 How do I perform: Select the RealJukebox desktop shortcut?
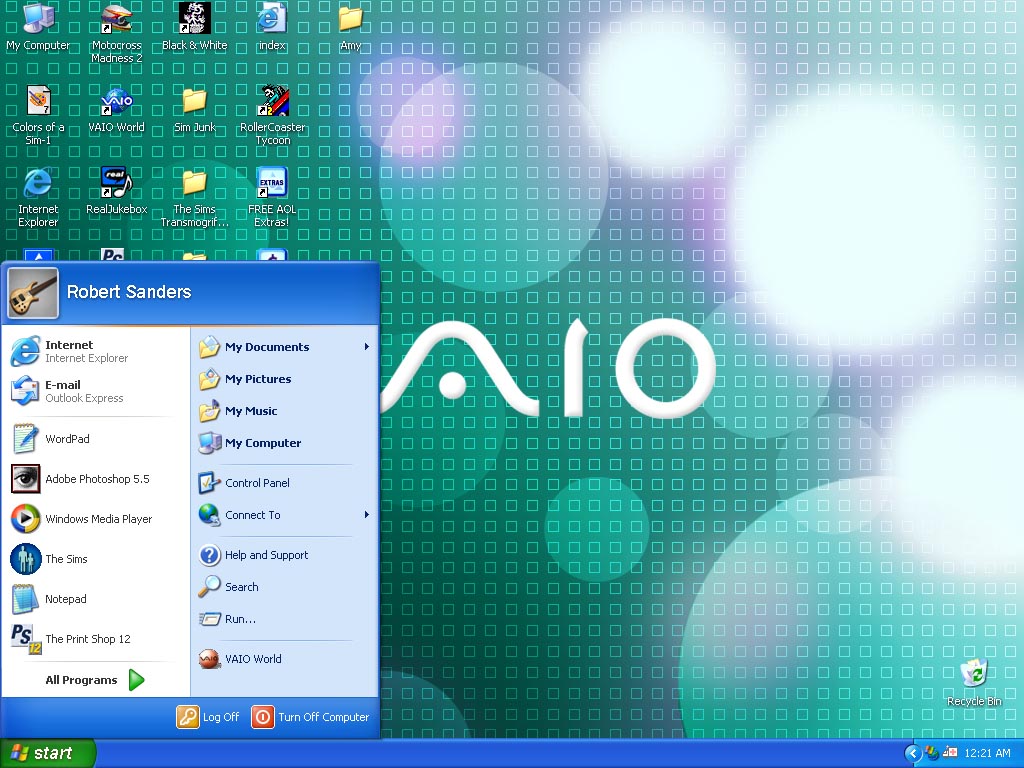point(116,191)
